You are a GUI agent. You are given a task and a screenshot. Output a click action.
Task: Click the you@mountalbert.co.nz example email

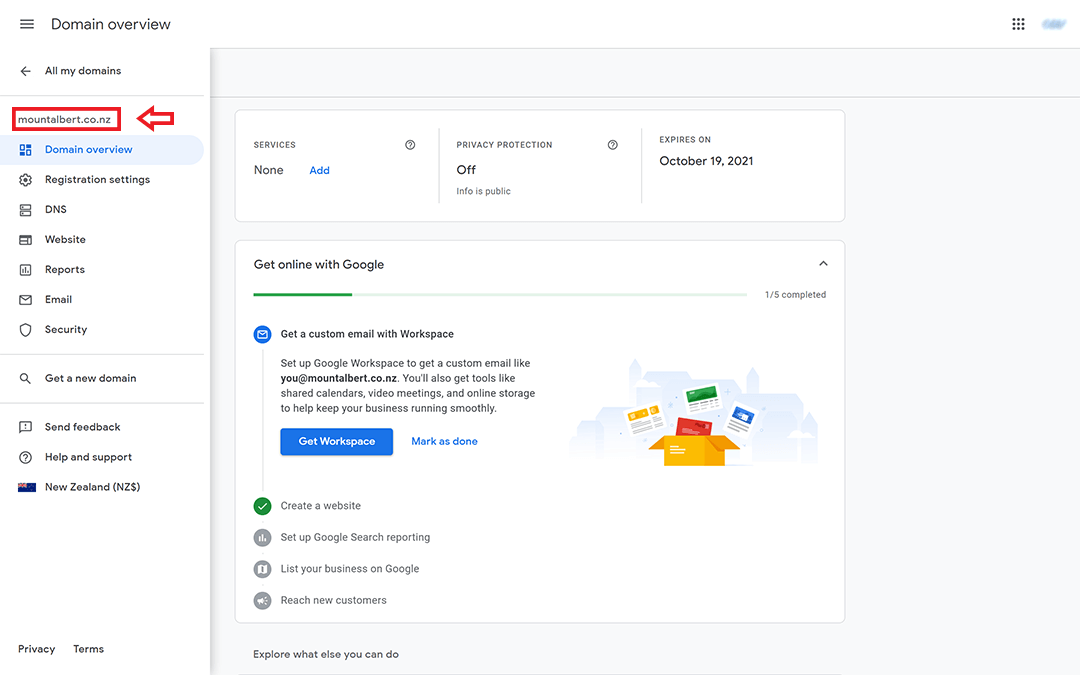point(339,378)
